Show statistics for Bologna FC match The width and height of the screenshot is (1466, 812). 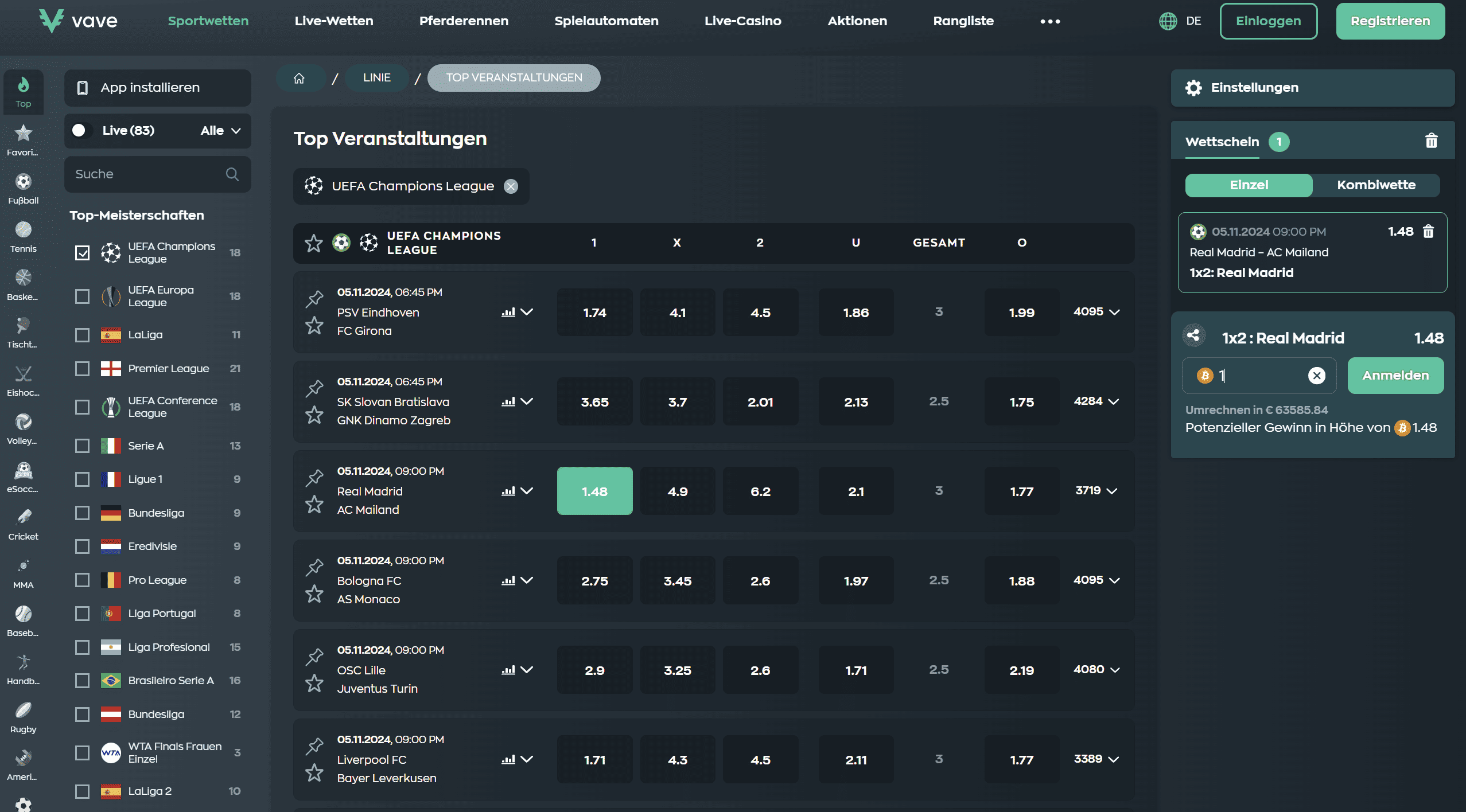click(508, 580)
